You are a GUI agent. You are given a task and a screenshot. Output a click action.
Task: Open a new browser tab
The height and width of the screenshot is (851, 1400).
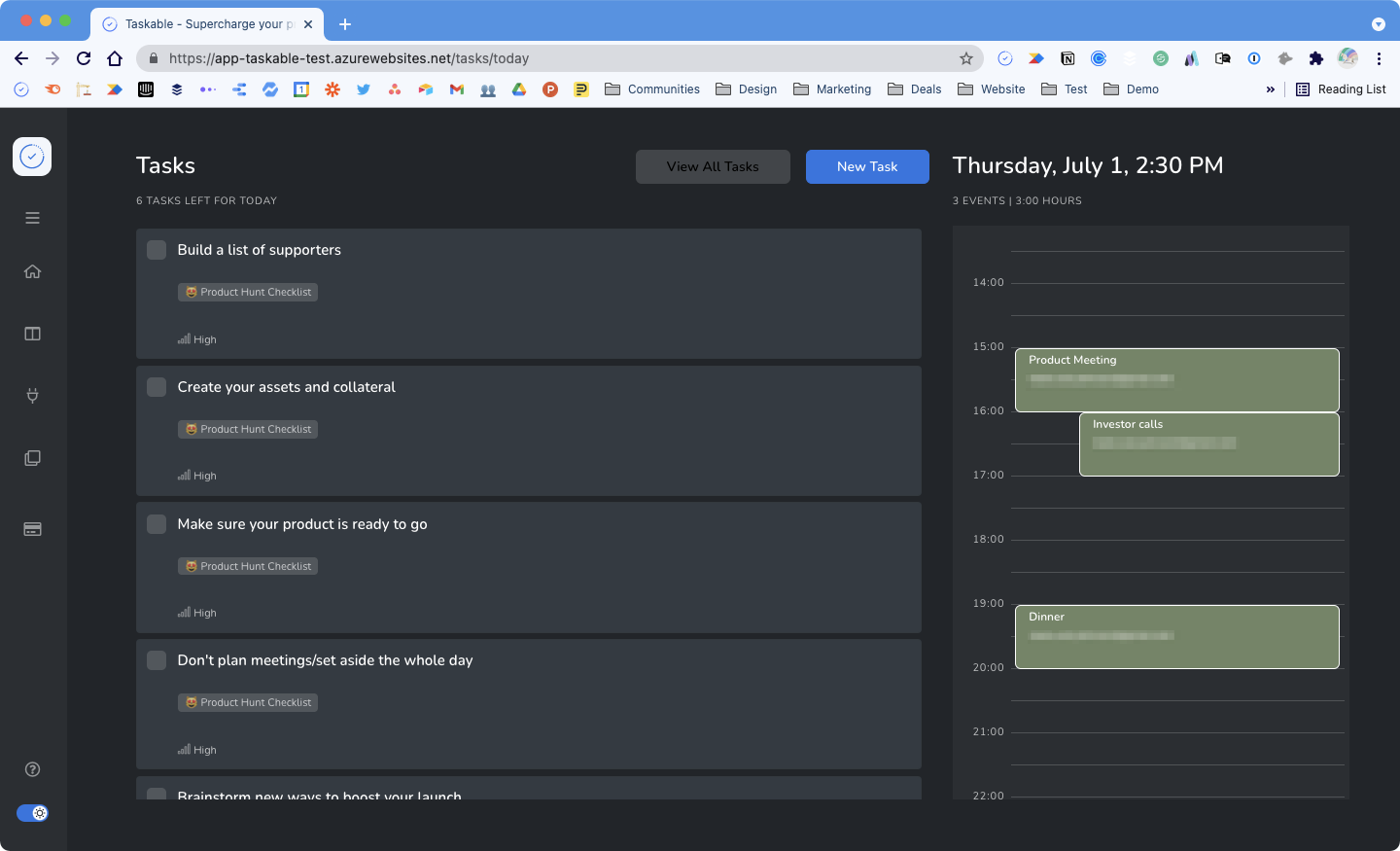345,24
